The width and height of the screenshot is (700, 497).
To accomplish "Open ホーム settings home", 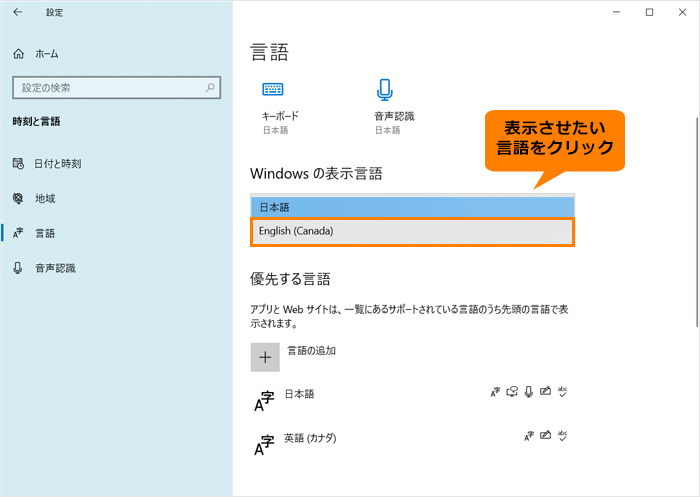I will pyautogui.click(x=47, y=54).
